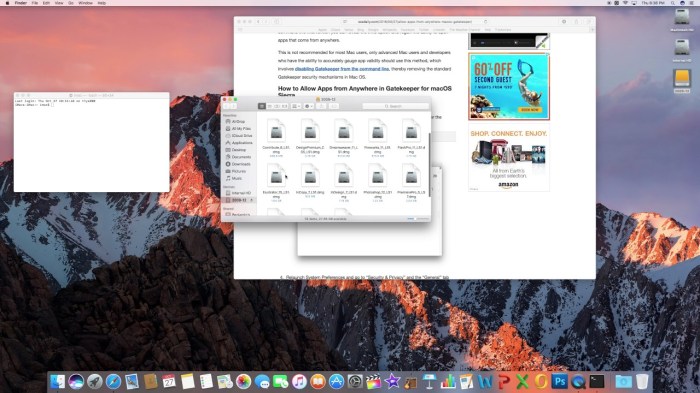
Task: Open FaceTime in the Dock
Action: click(x=280, y=381)
